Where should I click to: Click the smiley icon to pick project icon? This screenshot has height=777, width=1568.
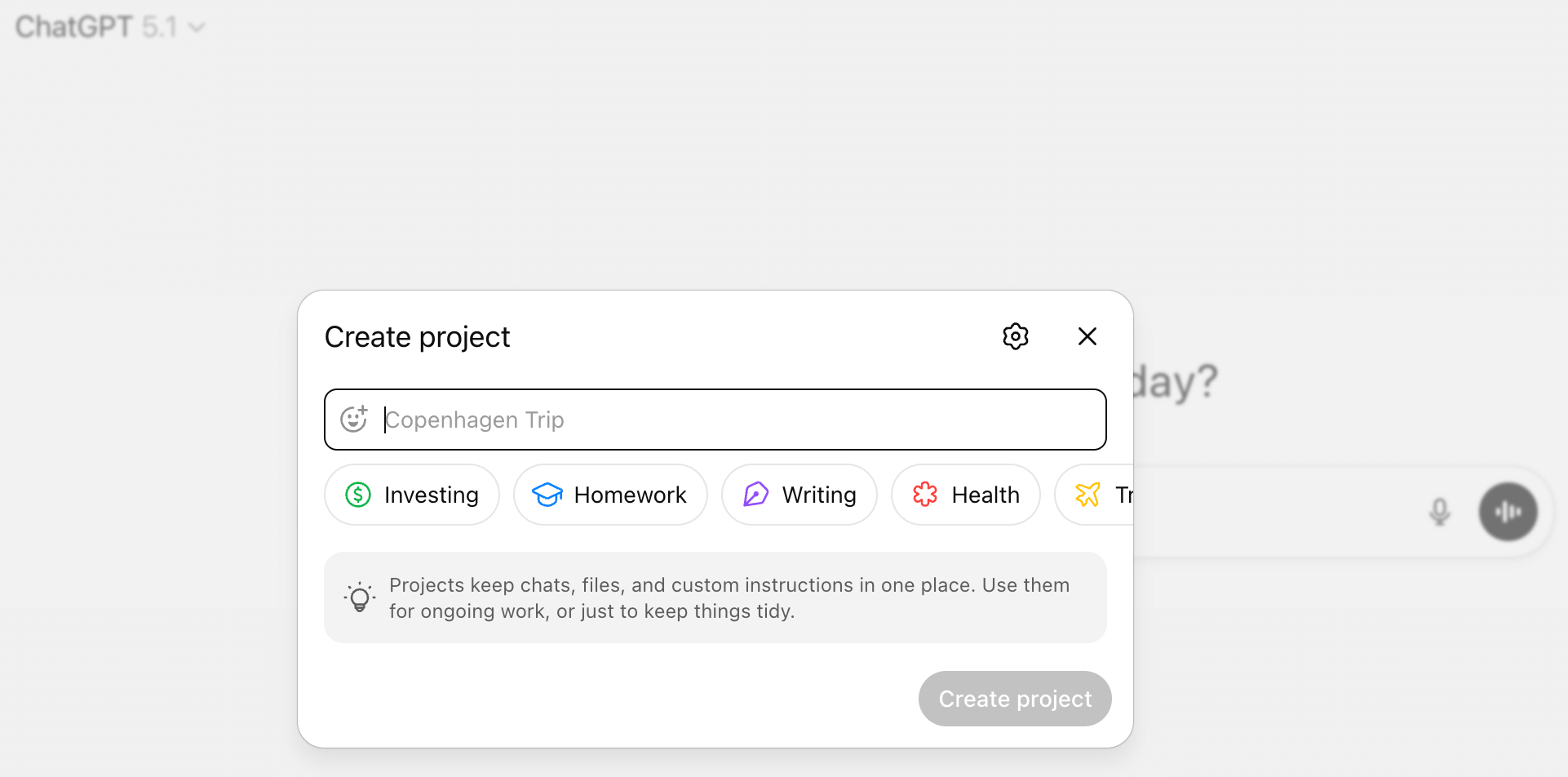click(x=354, y=419)
